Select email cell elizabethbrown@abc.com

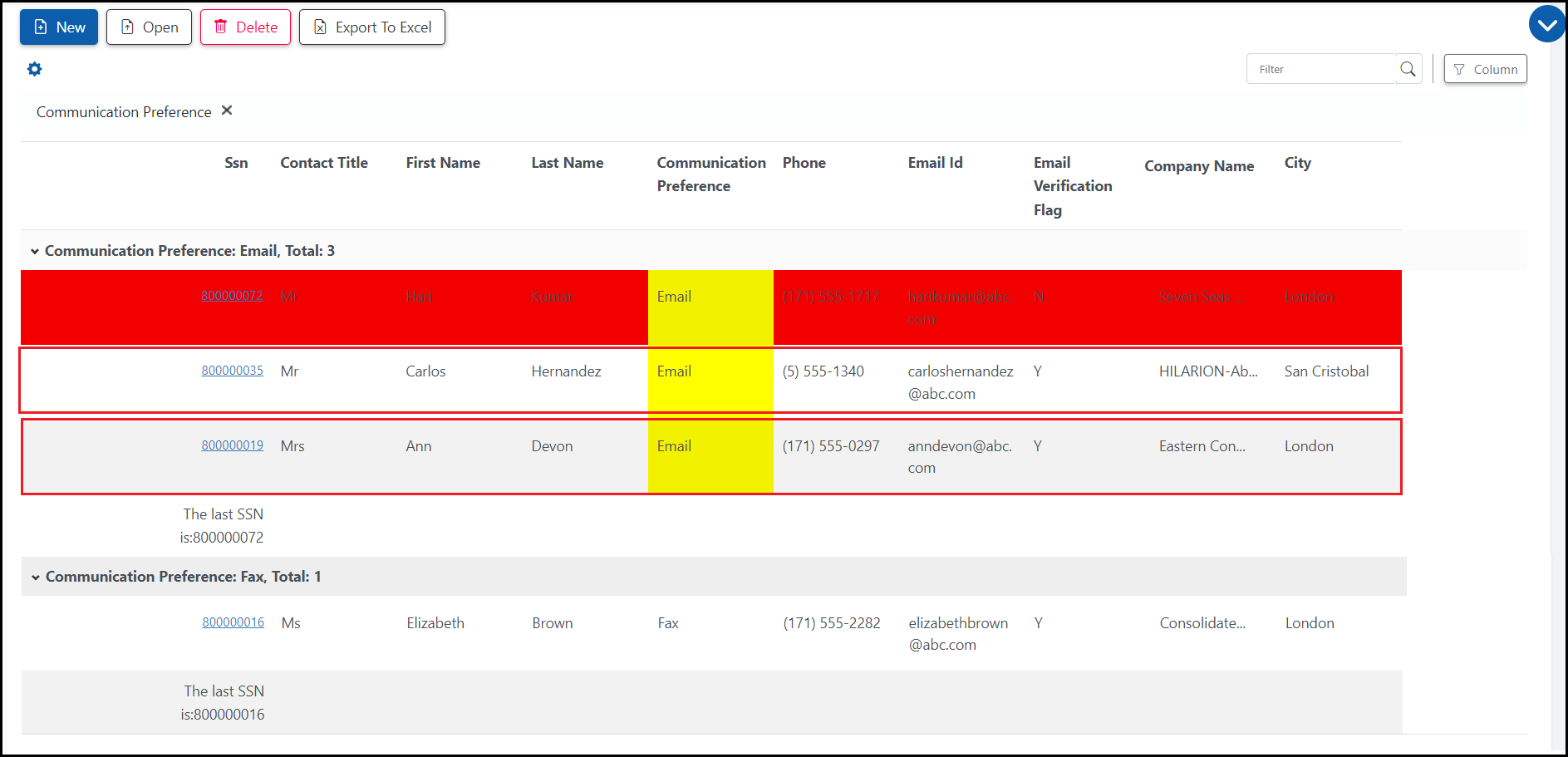coord(958,634)
